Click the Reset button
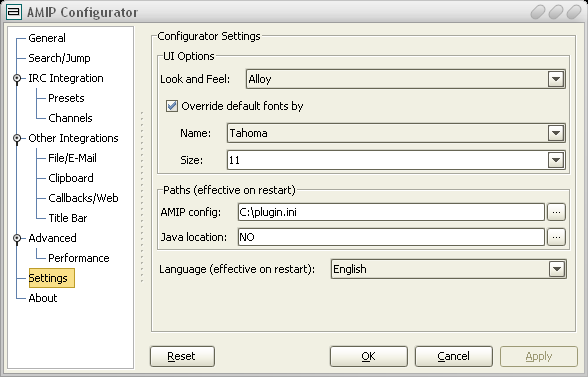This screenshot has width=588, height=377. [182, 356]
